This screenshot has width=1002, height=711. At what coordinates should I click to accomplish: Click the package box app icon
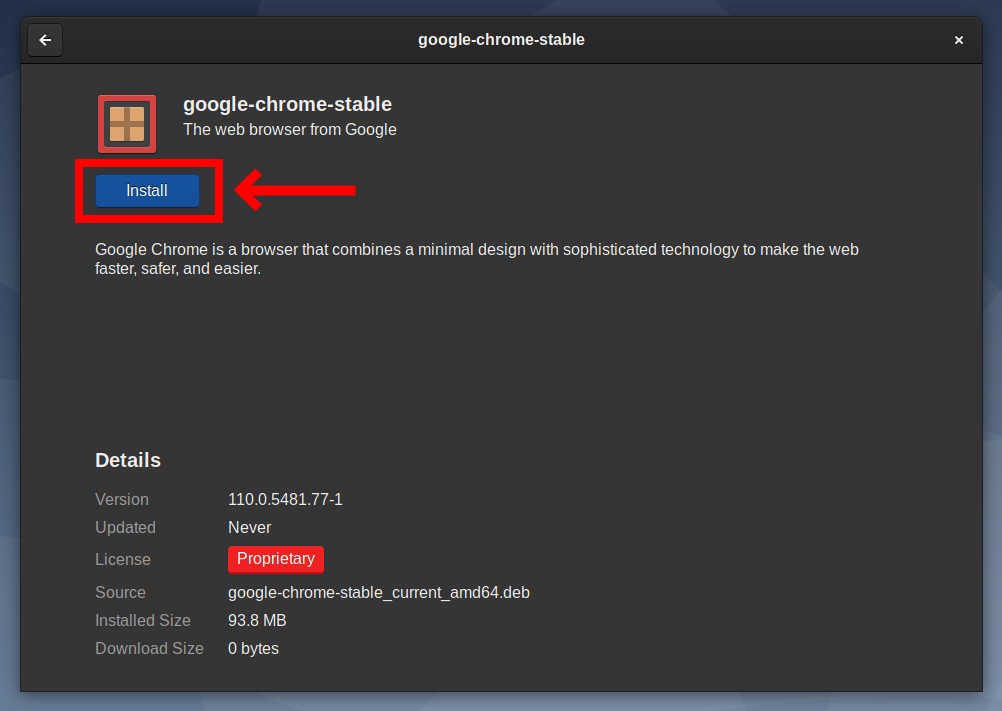tap(127, 124)
